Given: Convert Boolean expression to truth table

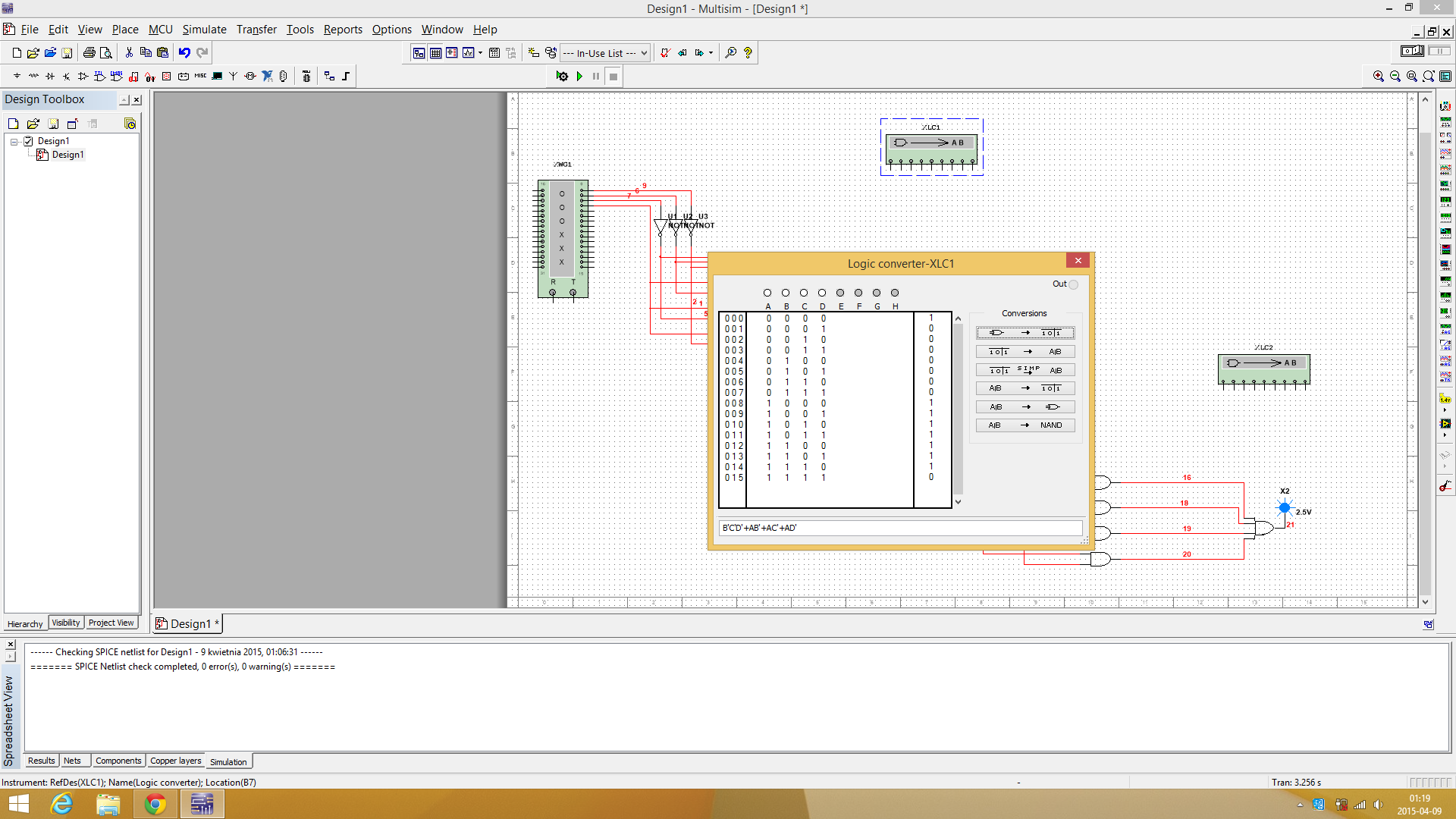Looking at the screenshot, I should click(1025, 388).
